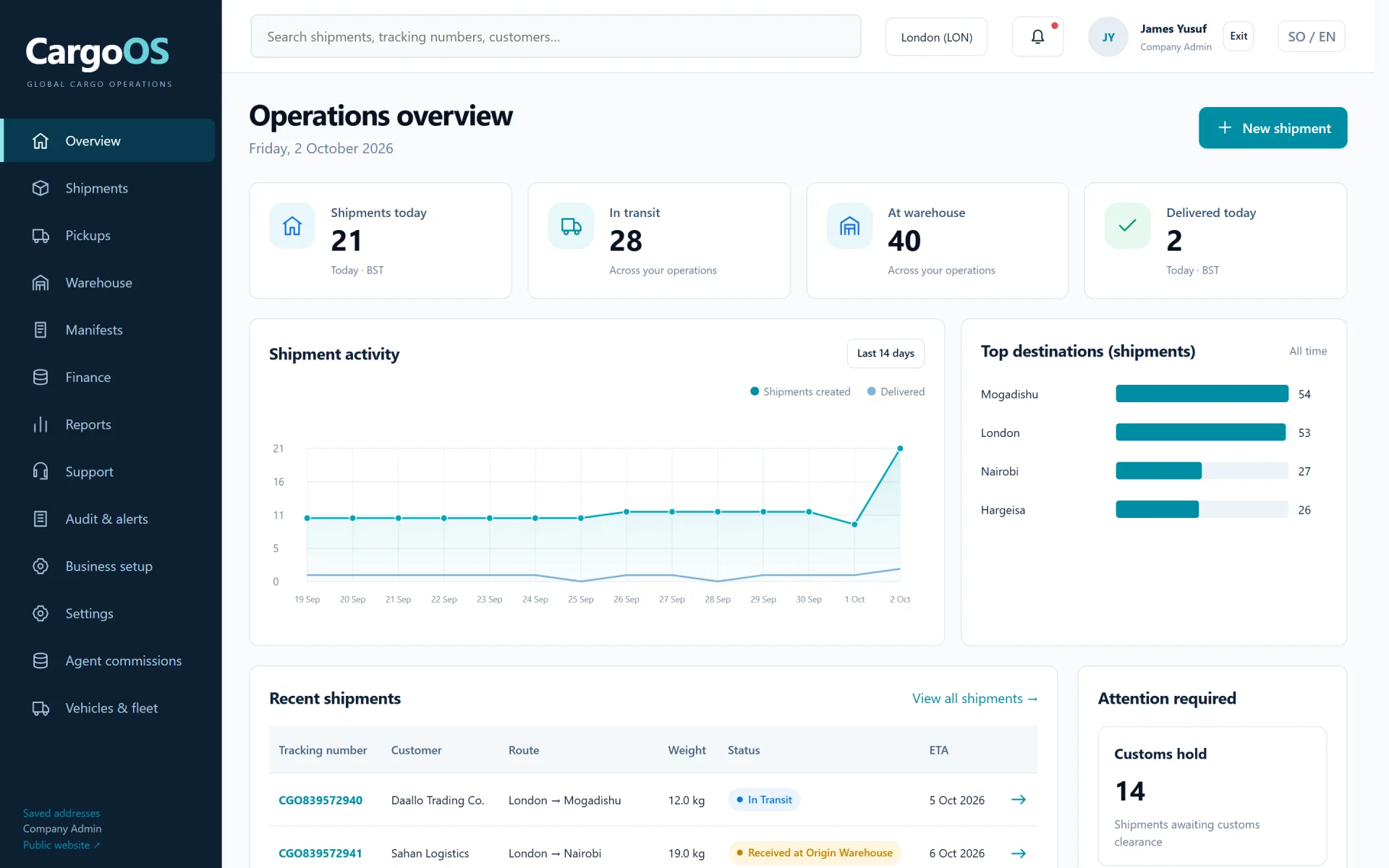Viewport: 1389px width, 868px height.
Task: Click the New shipment button
Action: pos(1273,128)
